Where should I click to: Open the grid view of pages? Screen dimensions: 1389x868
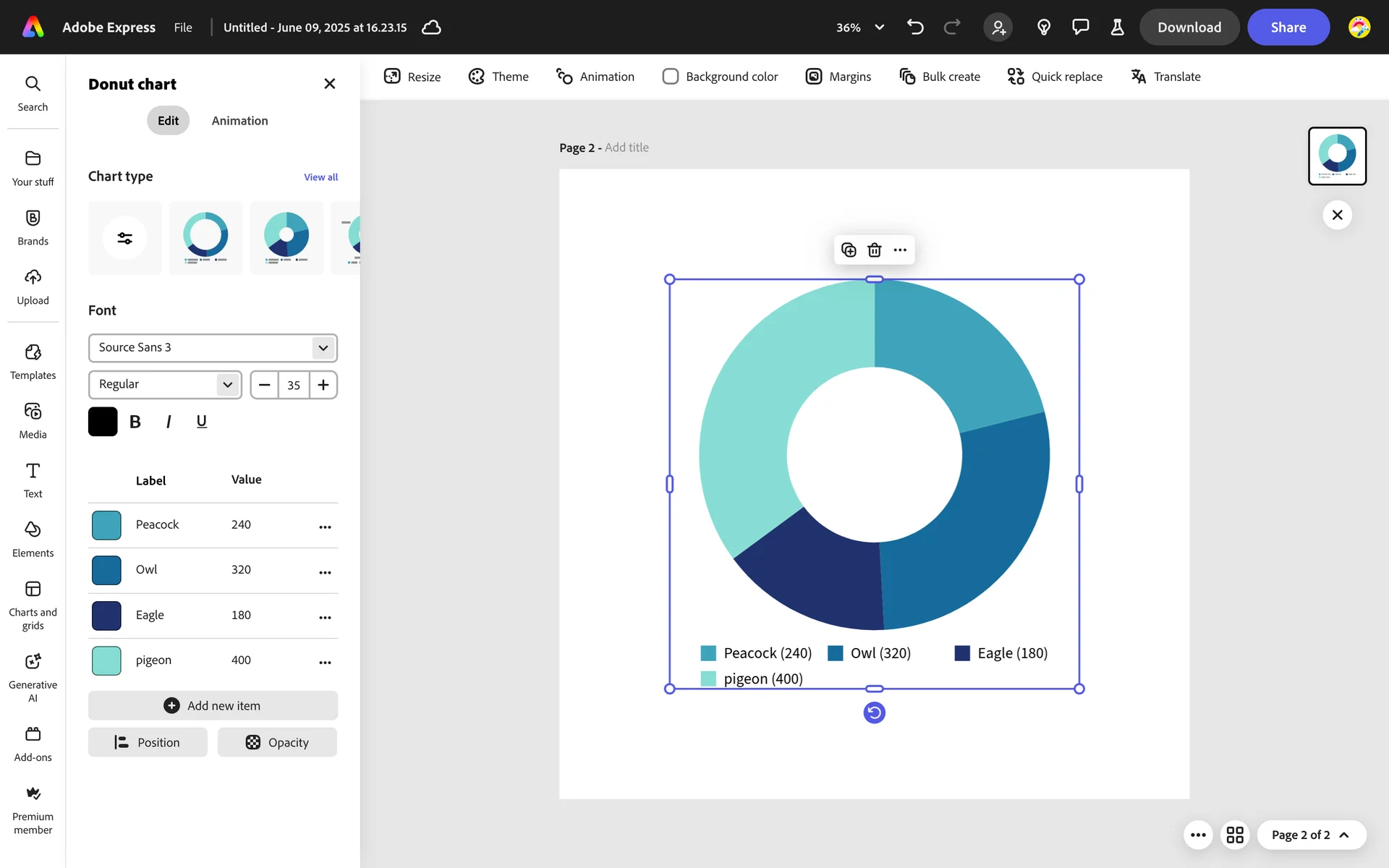(x=1235, y=835)
